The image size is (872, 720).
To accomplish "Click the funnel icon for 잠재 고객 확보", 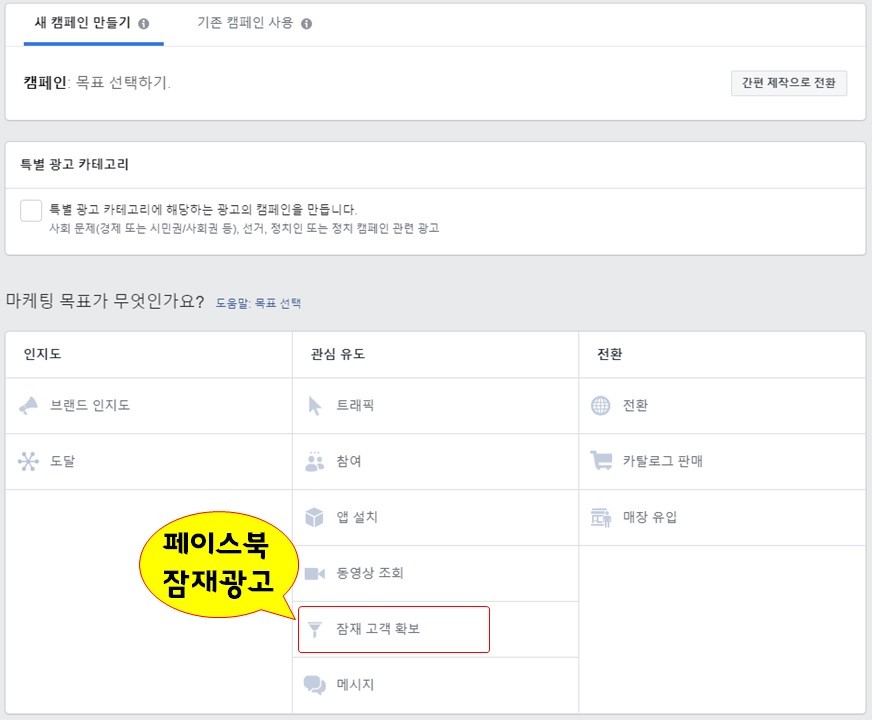I will pyautogui.click(x=315, y=629).
